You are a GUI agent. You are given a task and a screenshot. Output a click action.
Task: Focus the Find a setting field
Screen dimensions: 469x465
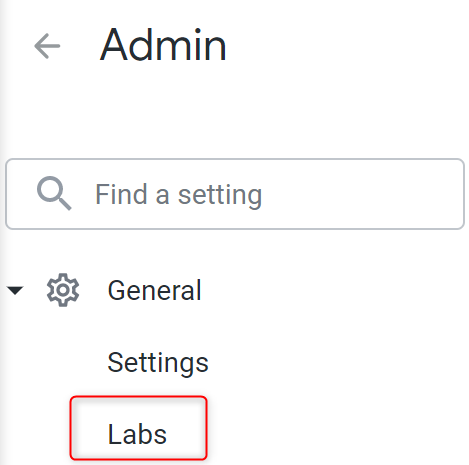[x=235, y=194]
